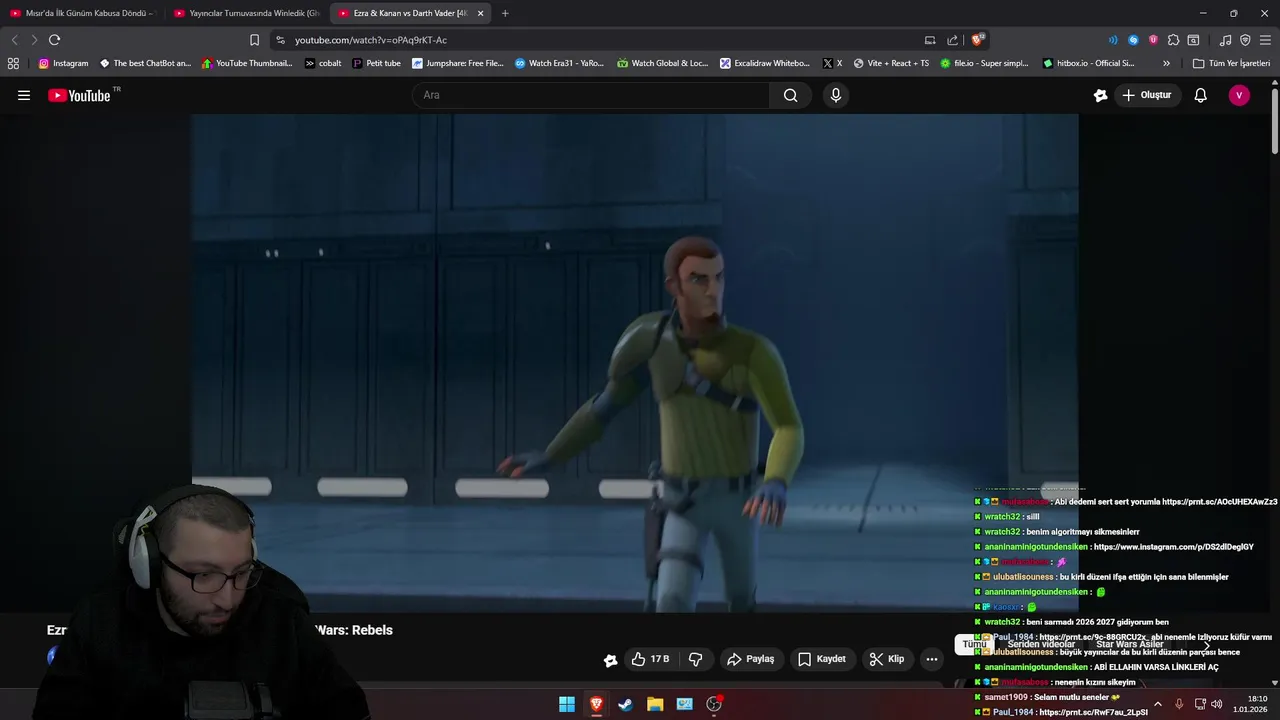Screen dimensions: 1280x720
Task: Open Instagram bookmark
Action: pos(63,63)
